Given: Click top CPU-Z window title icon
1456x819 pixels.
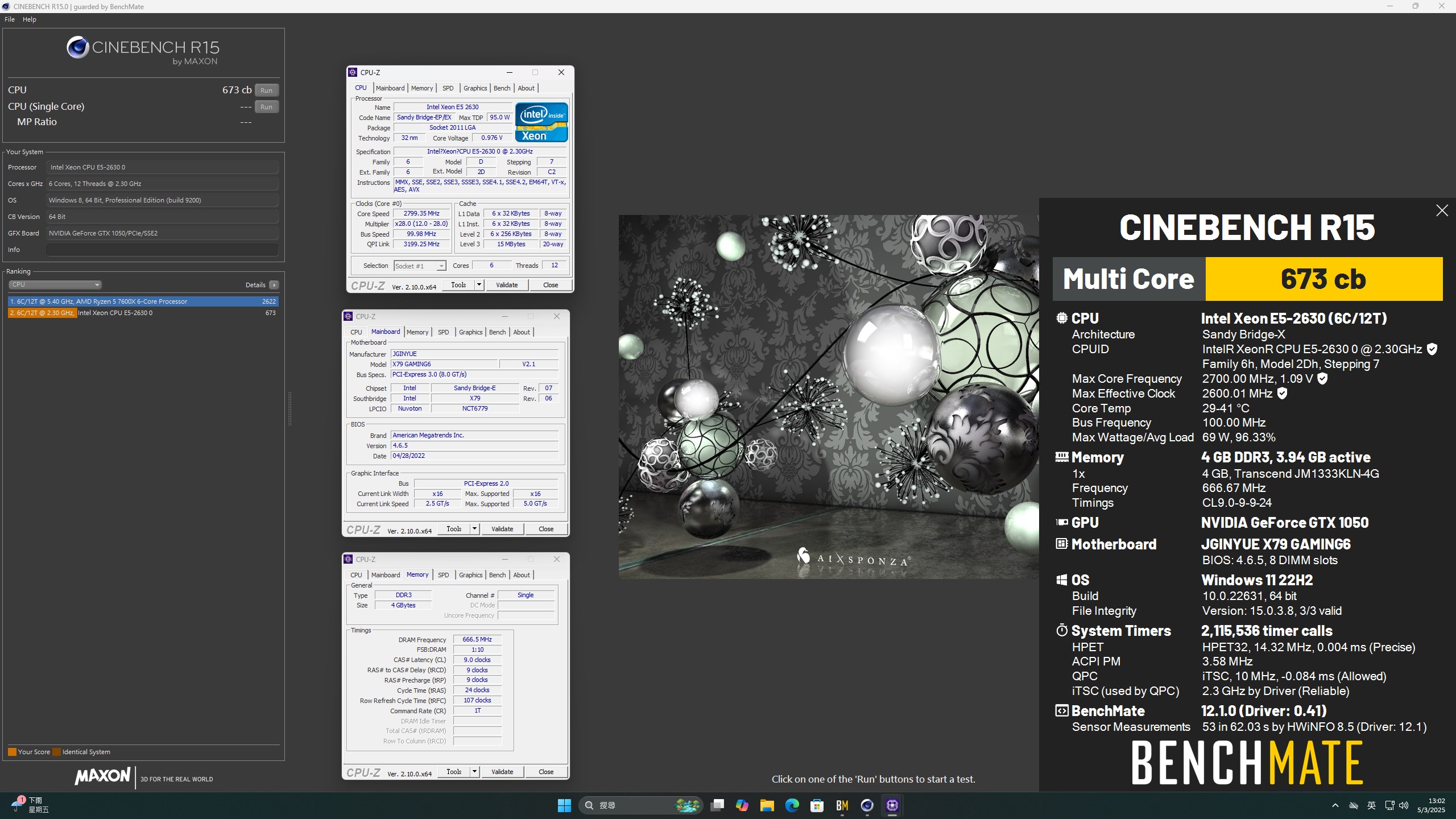Looking at the screenshot, I should 353,72.
